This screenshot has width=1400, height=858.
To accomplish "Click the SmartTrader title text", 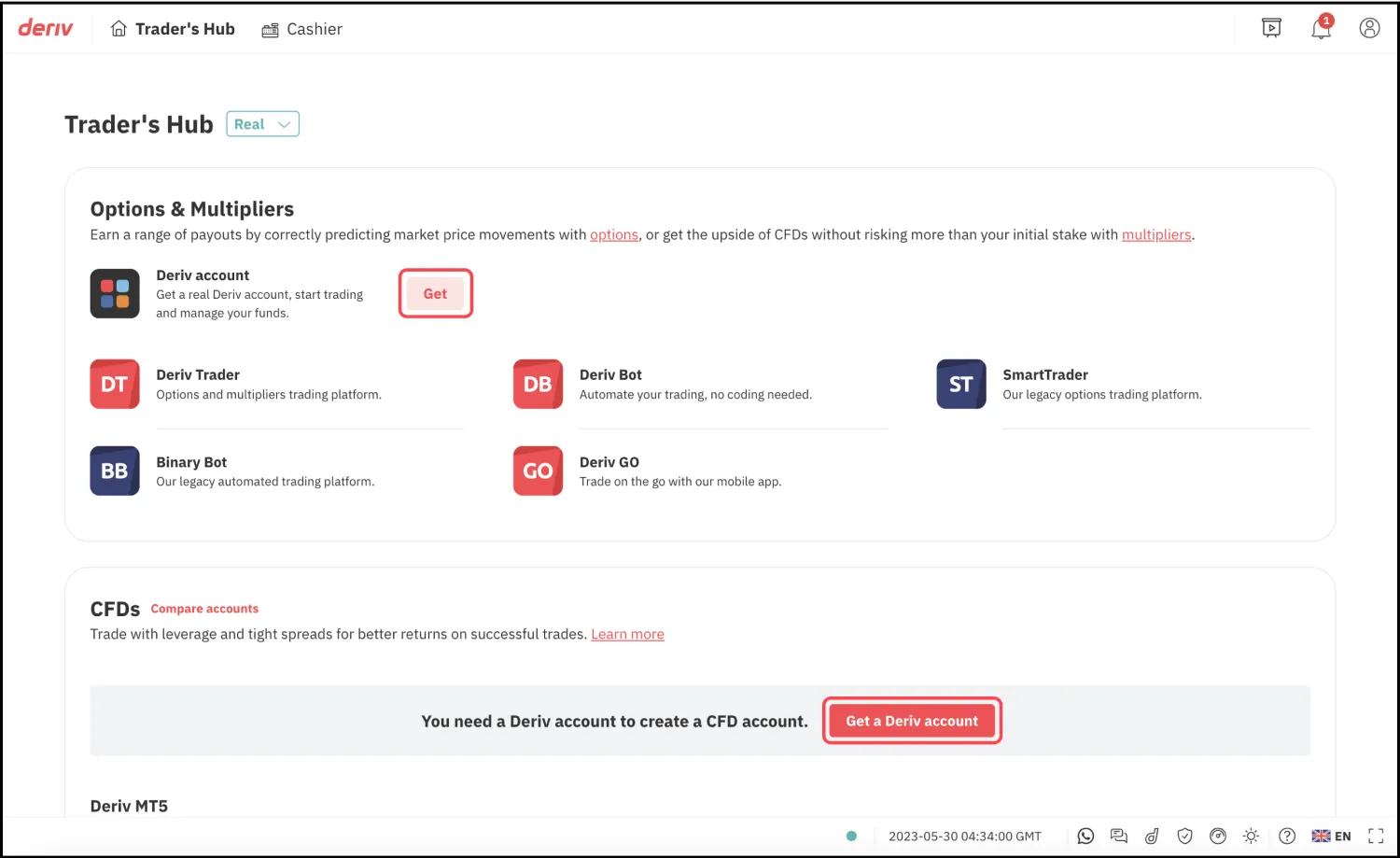I will pyautogui.click(x=1045, y=374).
